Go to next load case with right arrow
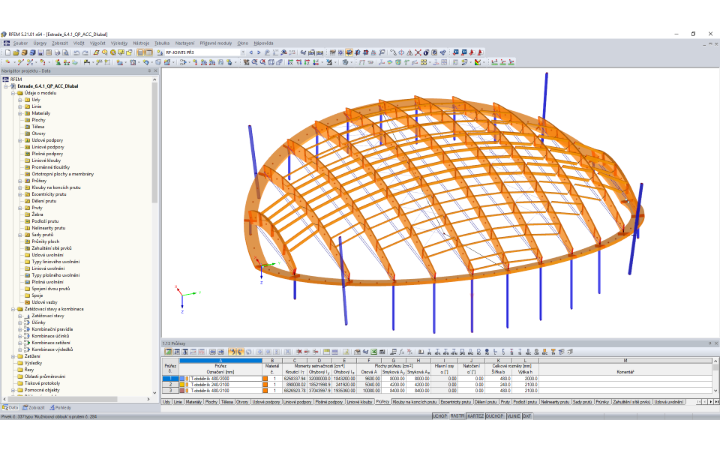The image size is (720, 450). coord(259,52)
